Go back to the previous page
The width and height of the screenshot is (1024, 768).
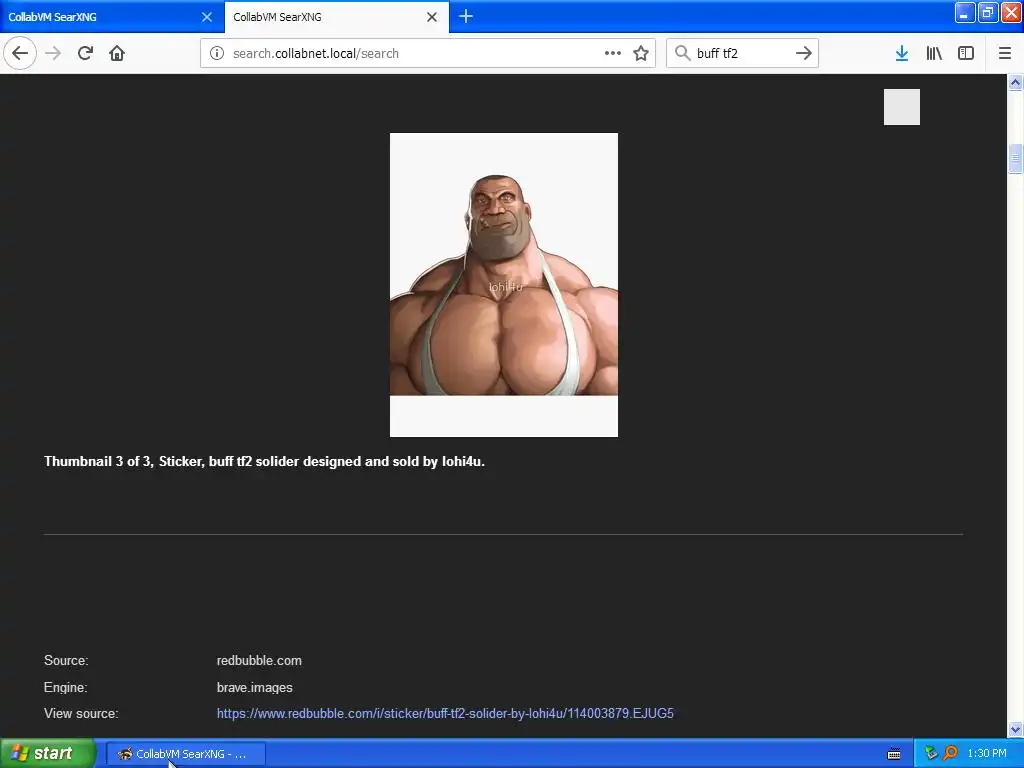point(20,54)
